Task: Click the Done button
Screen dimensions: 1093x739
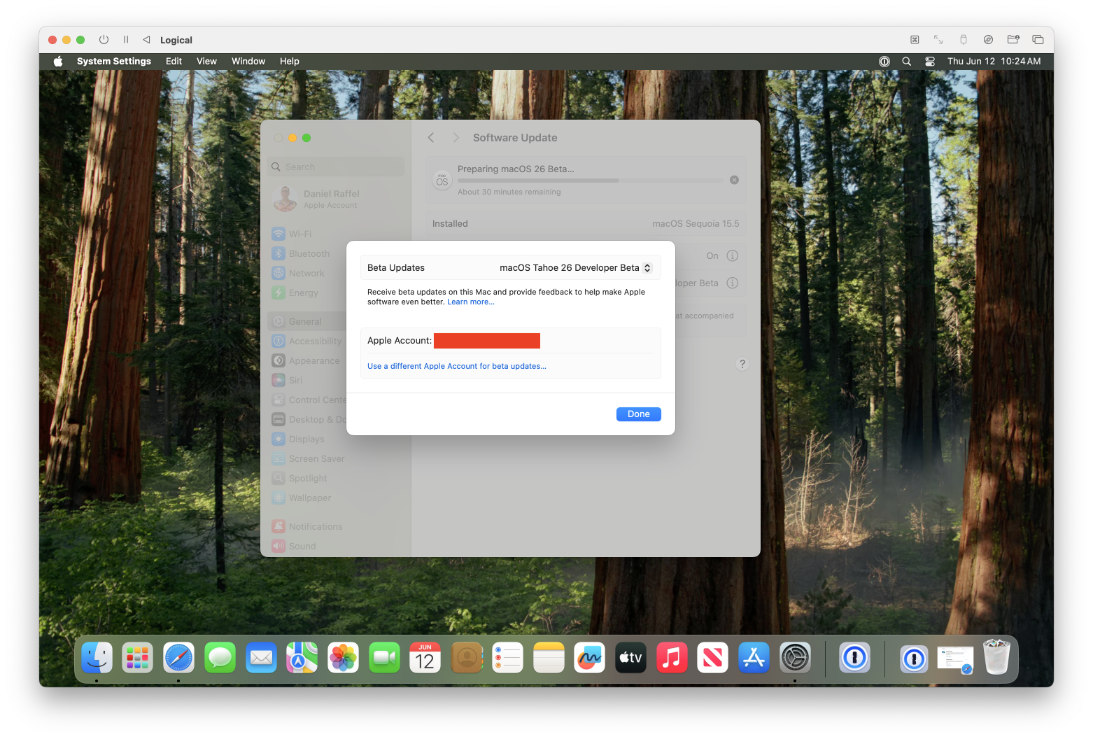Action: tap(639, 414)
